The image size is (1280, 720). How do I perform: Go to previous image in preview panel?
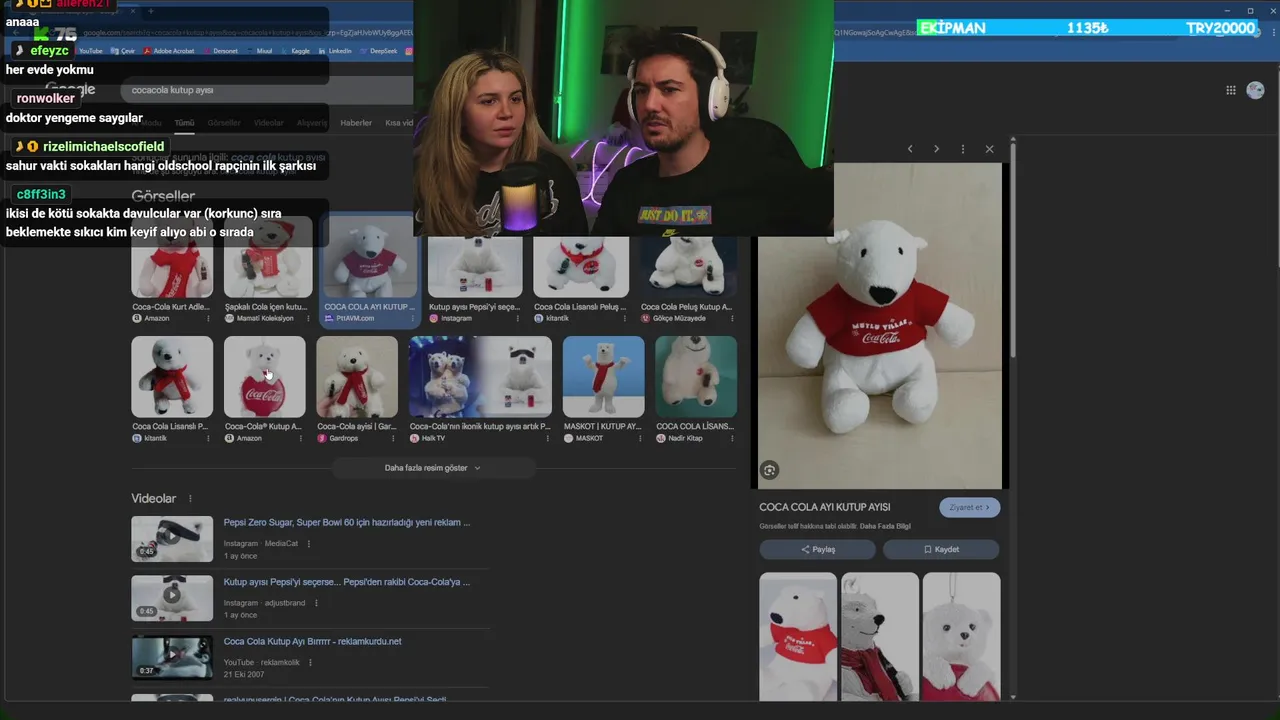pos(910,149)
